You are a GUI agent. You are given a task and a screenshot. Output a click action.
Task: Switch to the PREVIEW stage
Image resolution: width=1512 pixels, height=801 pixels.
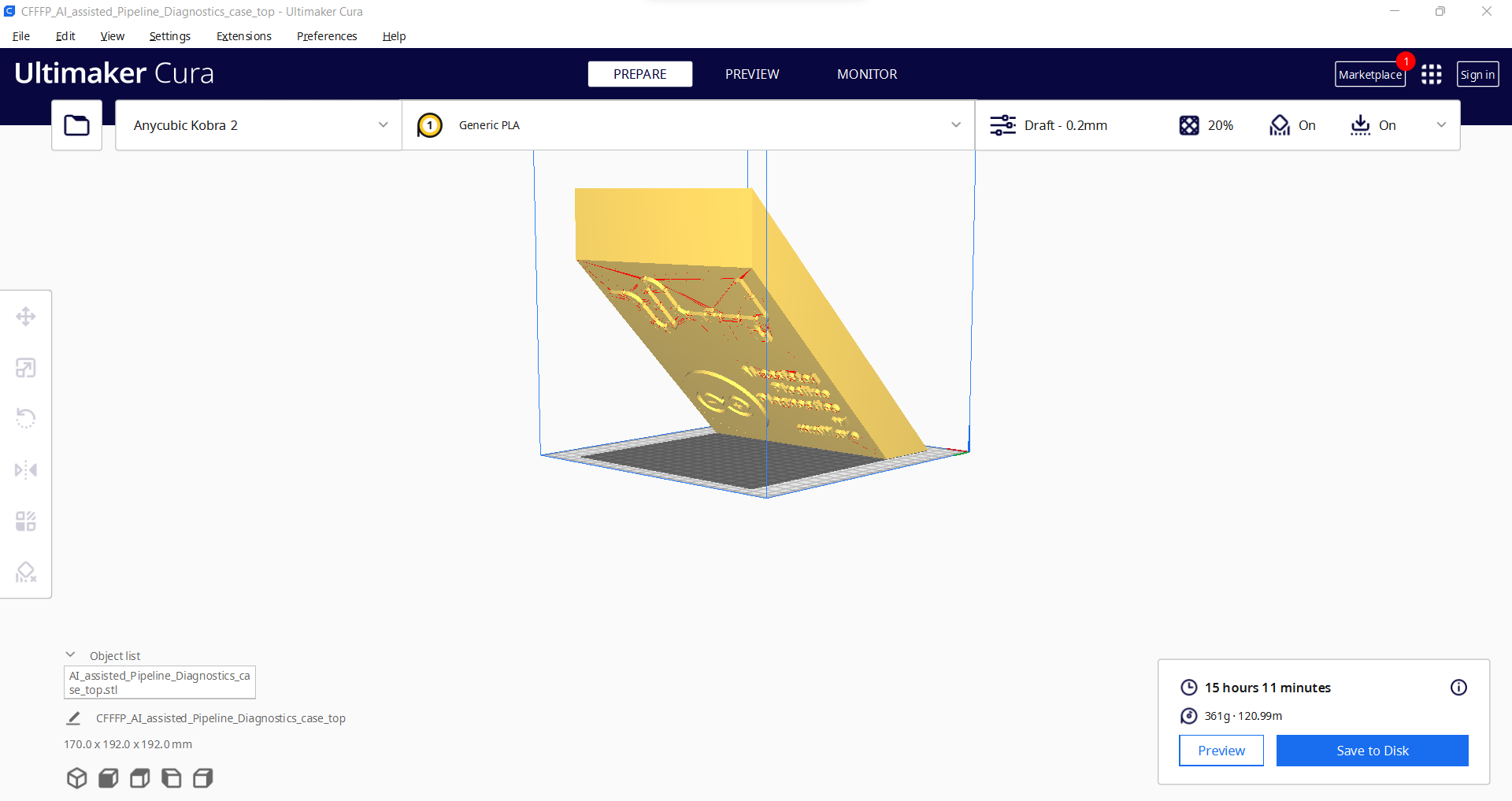click(752, 74)
